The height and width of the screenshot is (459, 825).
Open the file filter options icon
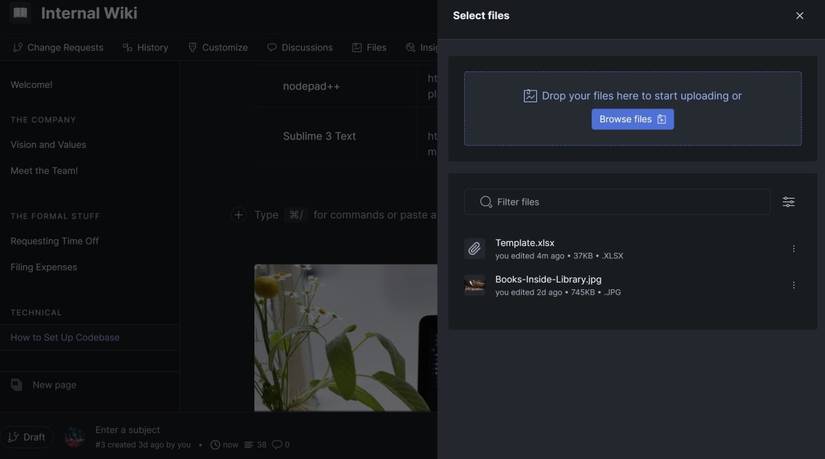pos(788,202)
